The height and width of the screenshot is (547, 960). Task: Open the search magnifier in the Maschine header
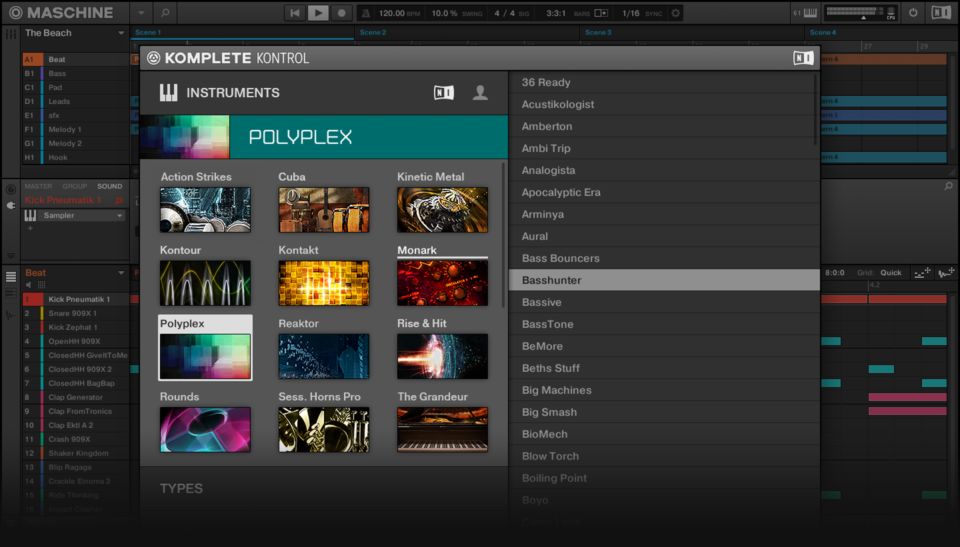(x=165, y=13)
